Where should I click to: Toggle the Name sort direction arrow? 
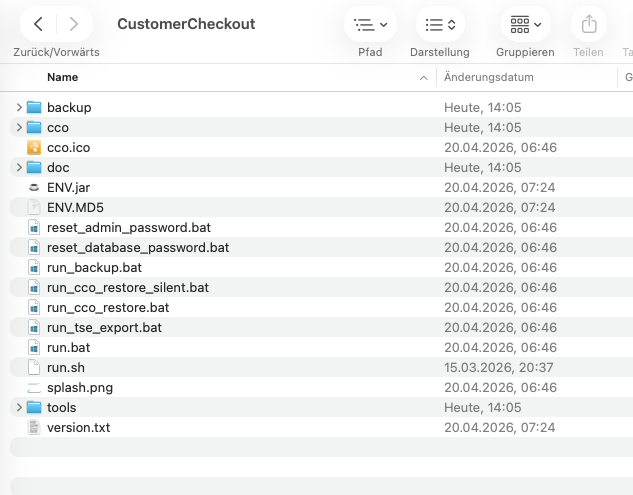[423, 78]
